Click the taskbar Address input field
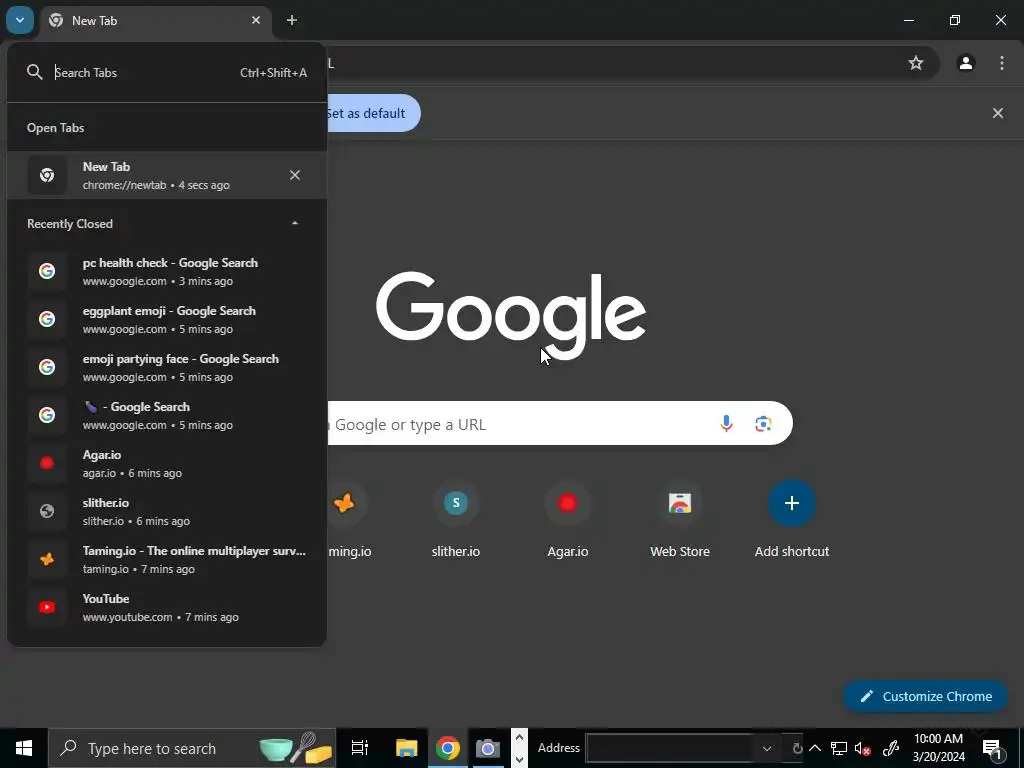The height and width of the screenshot is (768, 1024). (670, 748)
